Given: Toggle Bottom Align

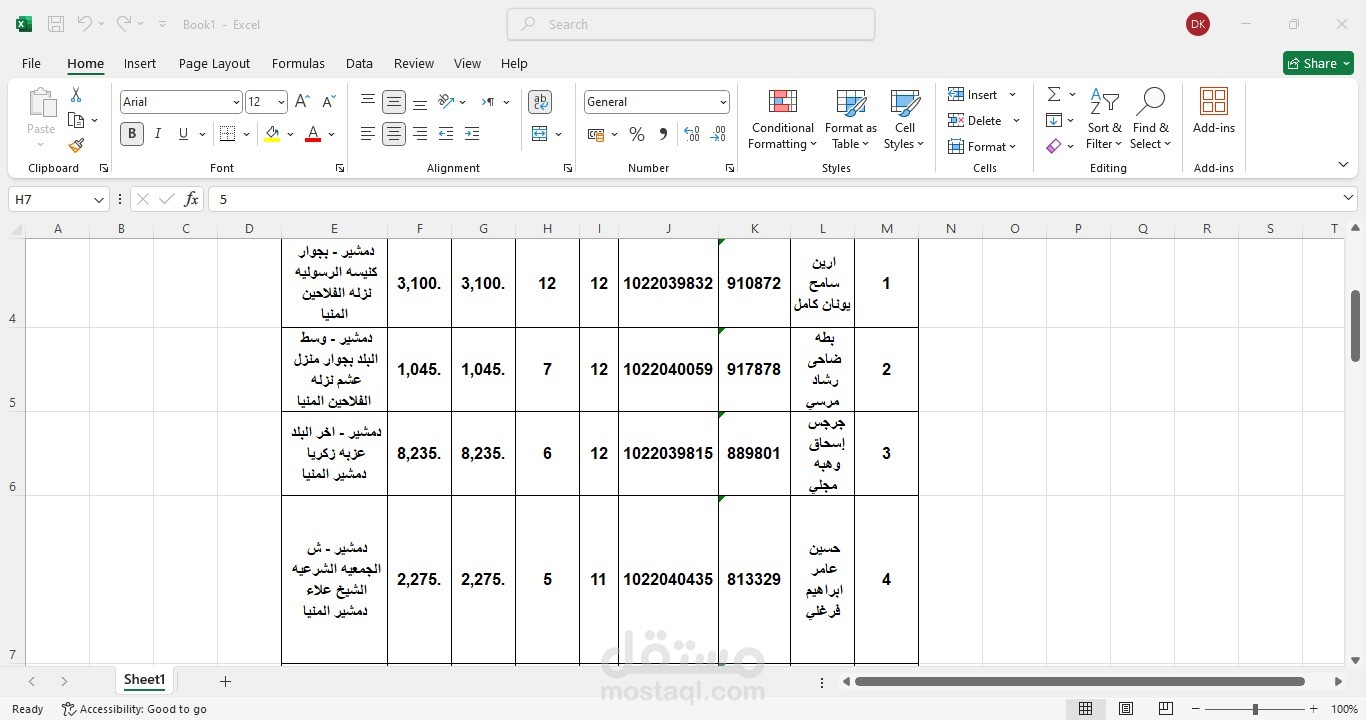Looking at the screenshot, I should (420, 102).
